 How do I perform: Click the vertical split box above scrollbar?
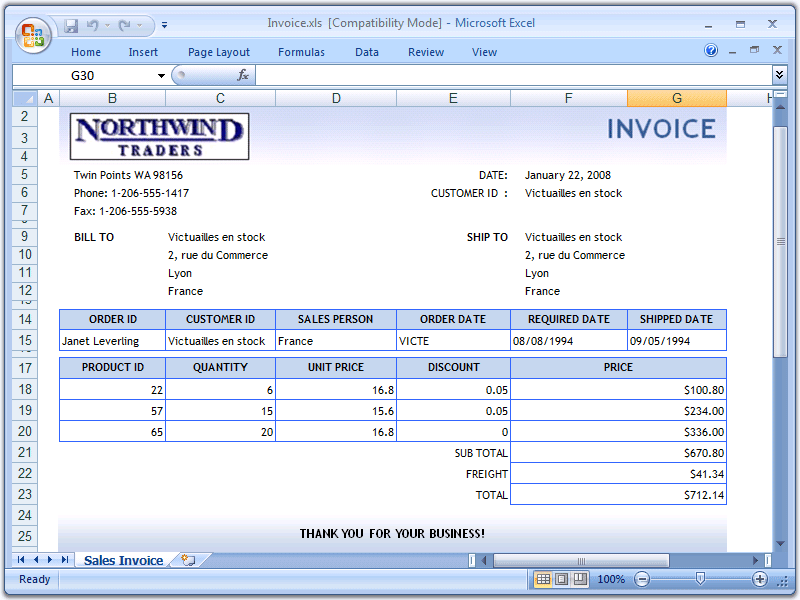click(x=780, y=94)
